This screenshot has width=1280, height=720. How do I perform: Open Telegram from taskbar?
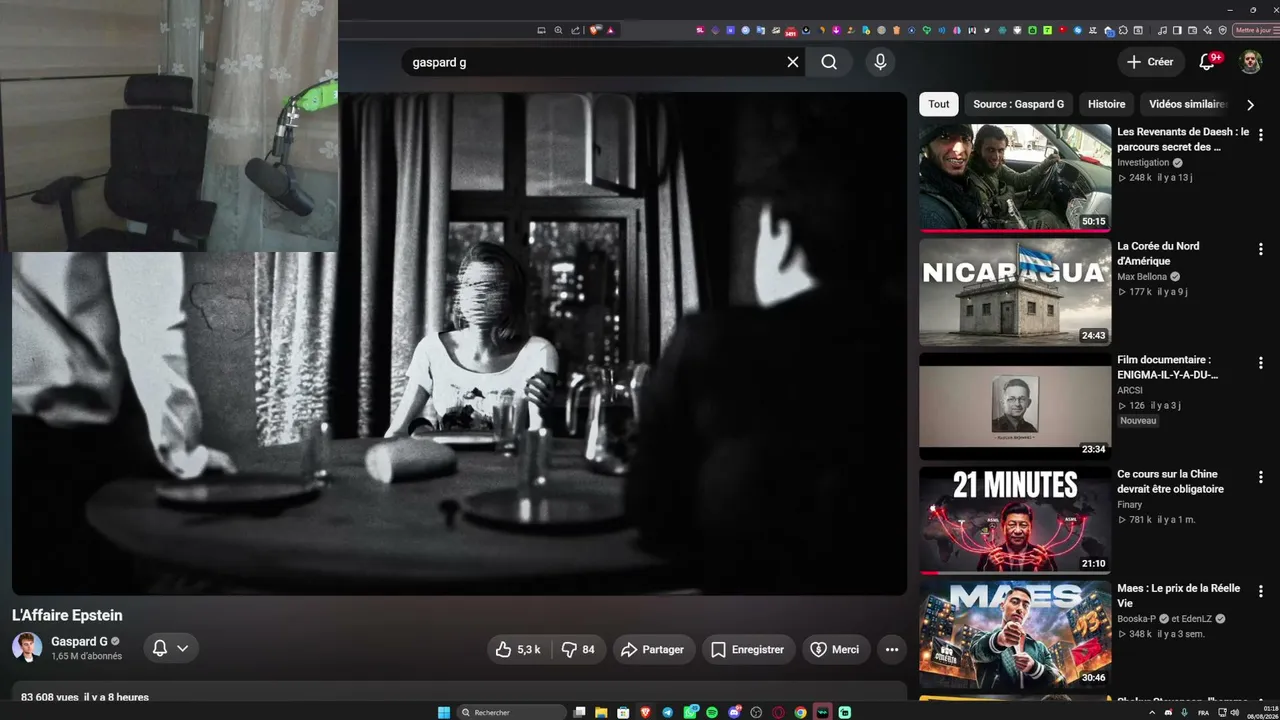click(x=668, y=712)
